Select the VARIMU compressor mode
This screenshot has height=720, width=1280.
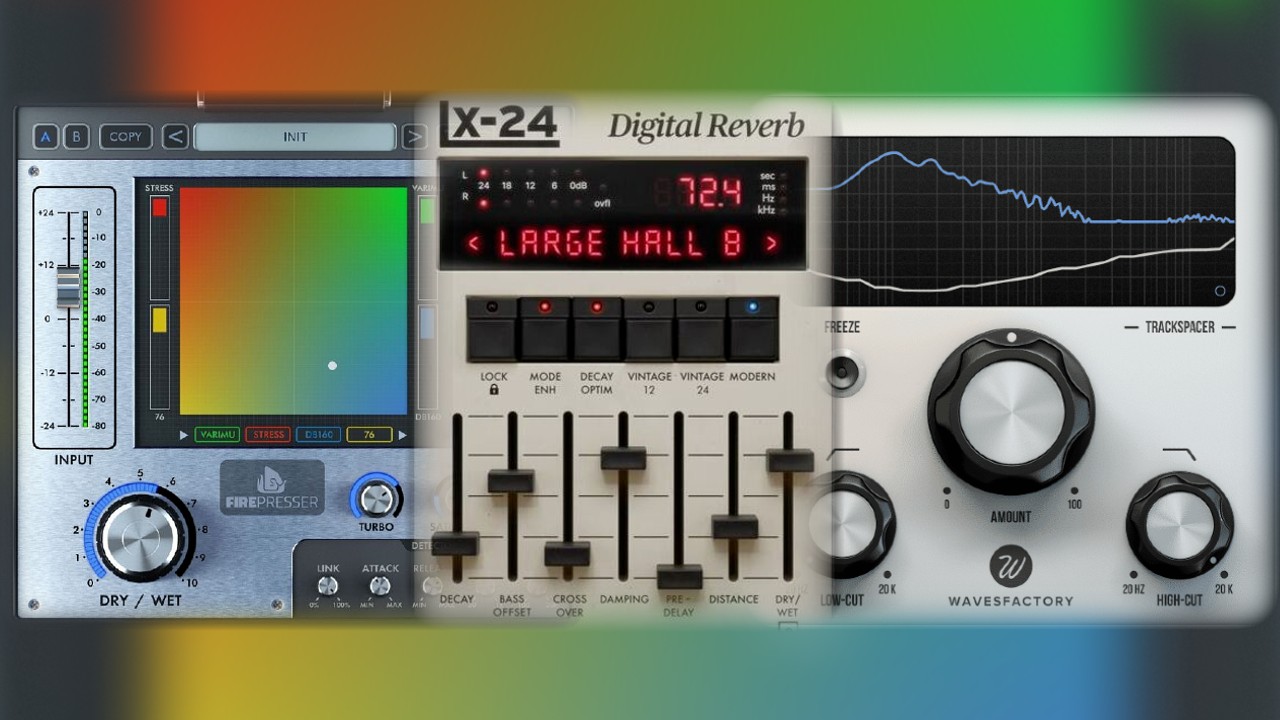pyautogui.click(x=216, y=435)
